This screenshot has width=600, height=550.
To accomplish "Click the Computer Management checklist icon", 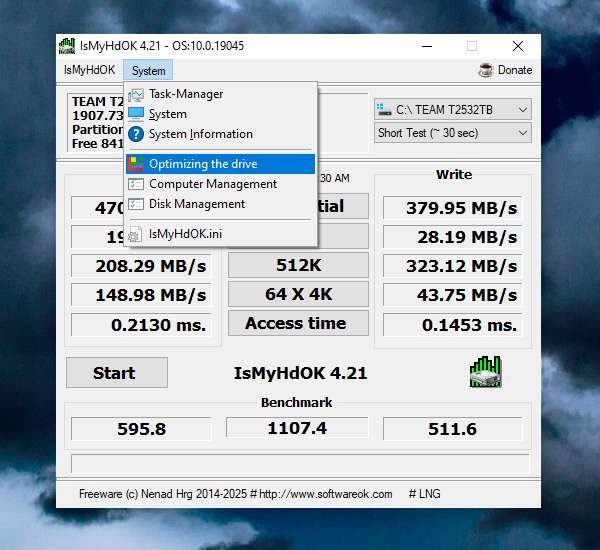I will coord(136,184).
